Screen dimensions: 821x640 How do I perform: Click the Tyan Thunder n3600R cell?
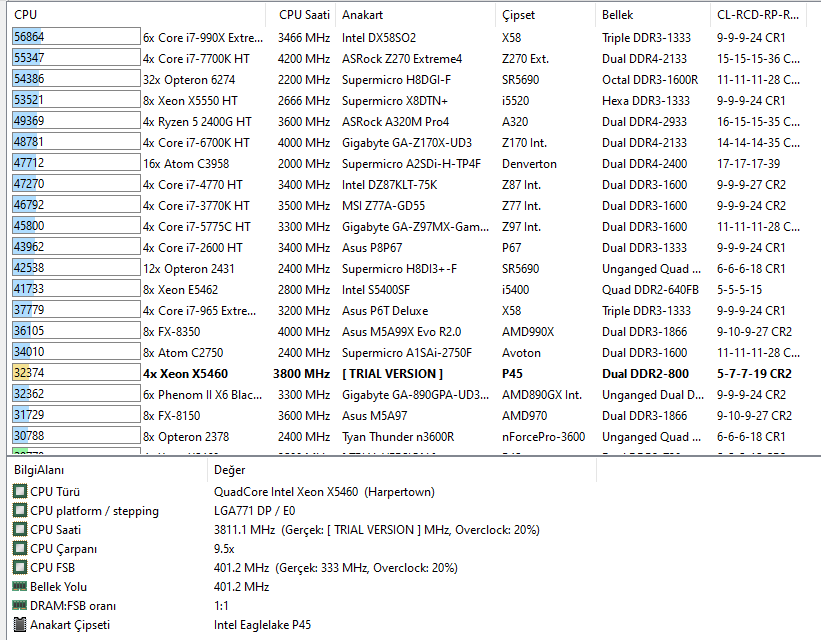(398, 436)
